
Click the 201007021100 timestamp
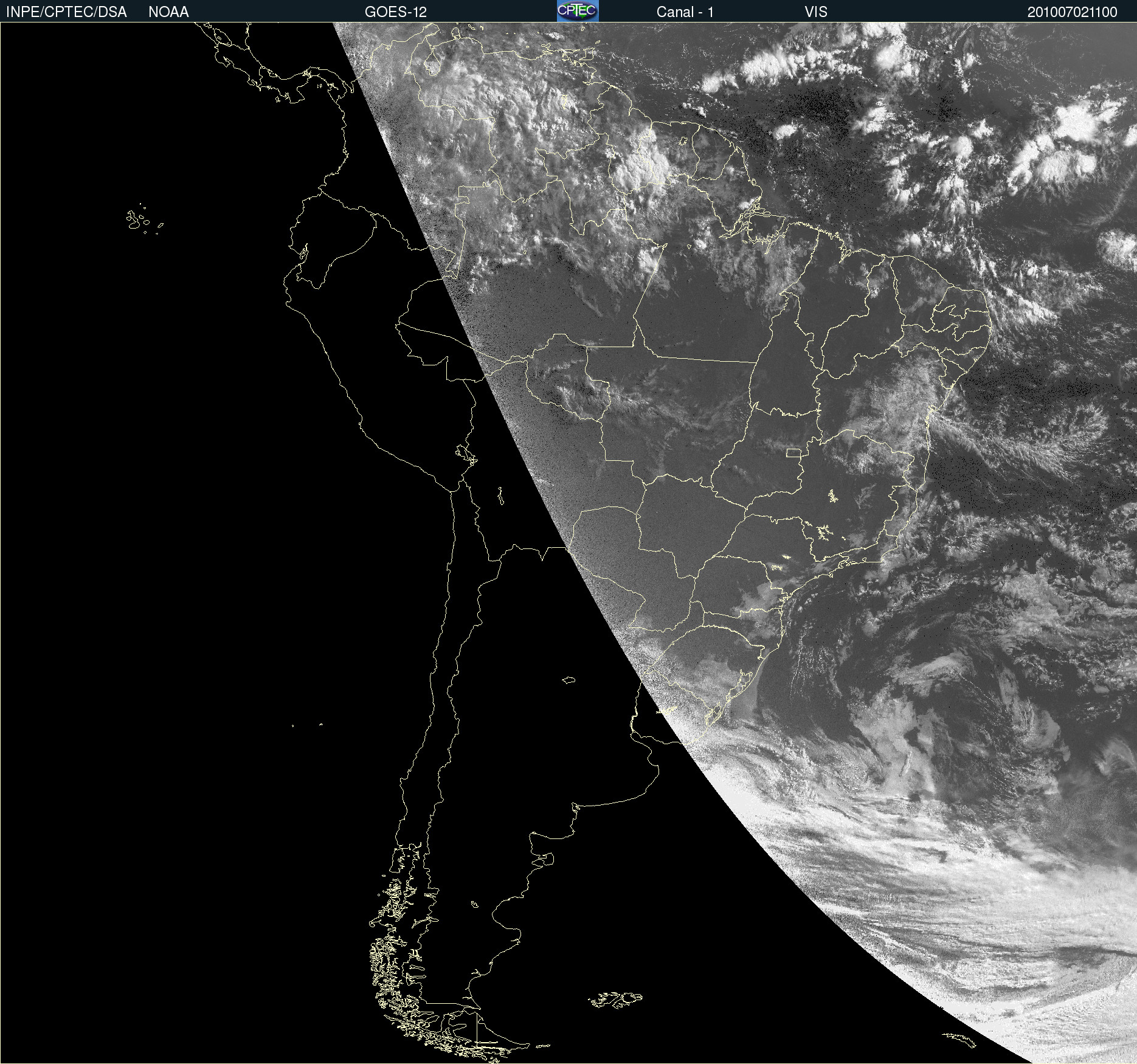click(1073, 12)
